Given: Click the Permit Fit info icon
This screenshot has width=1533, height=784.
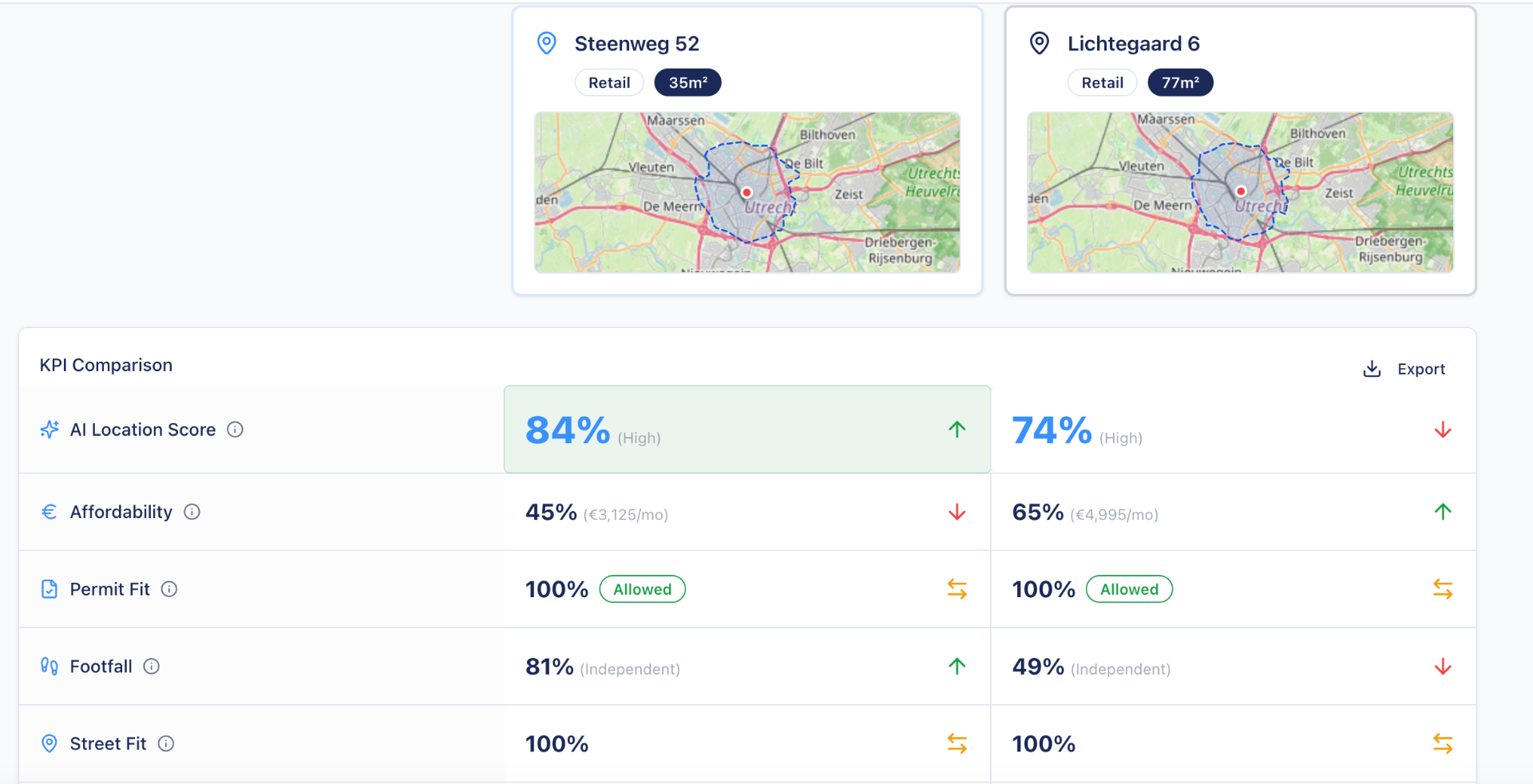Looking at the screenshot, I should 169,589.
